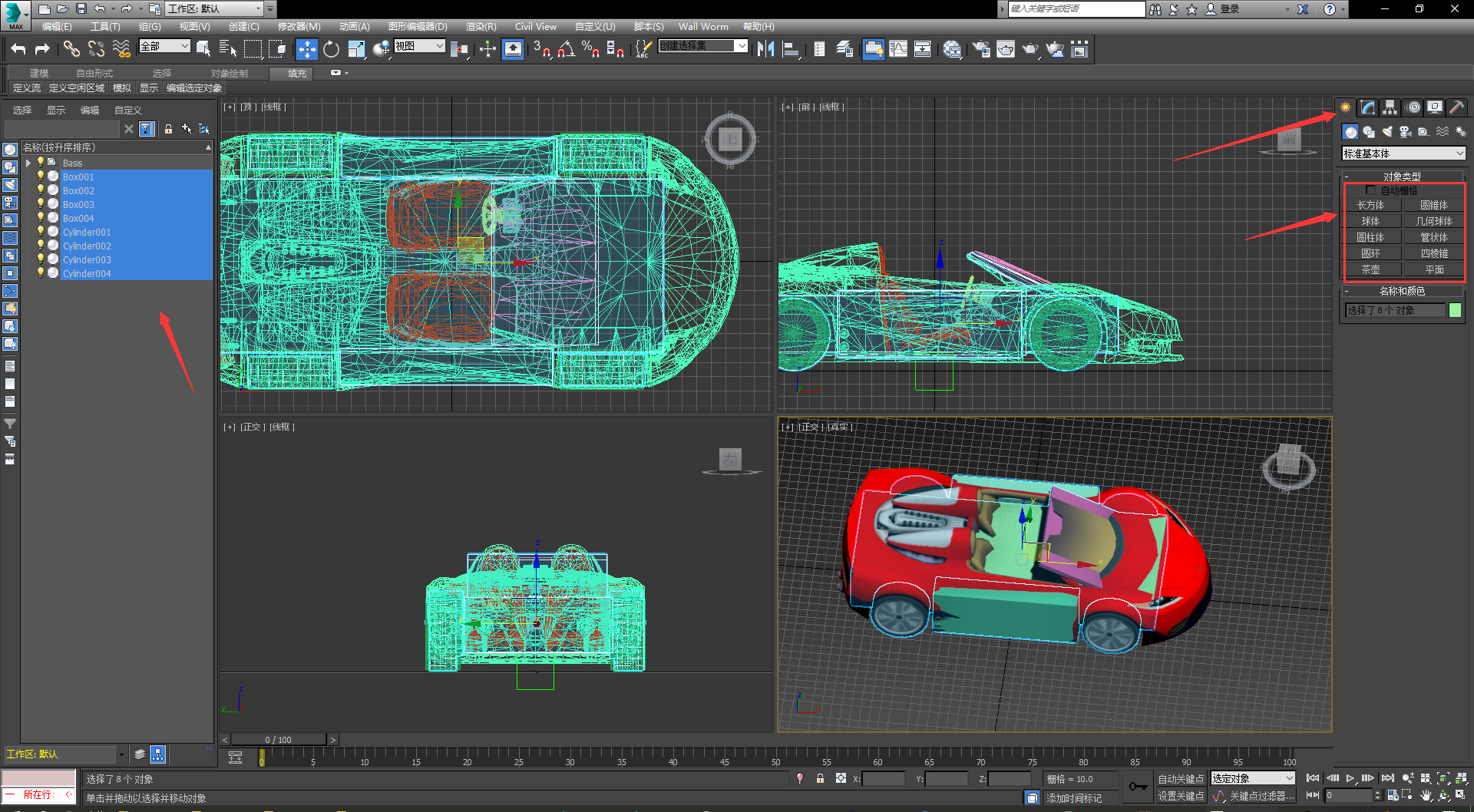Open the 修改器(M) menu
This screenshot has width=1474, height=812.
pyautogui.click(x=299, y=26)
